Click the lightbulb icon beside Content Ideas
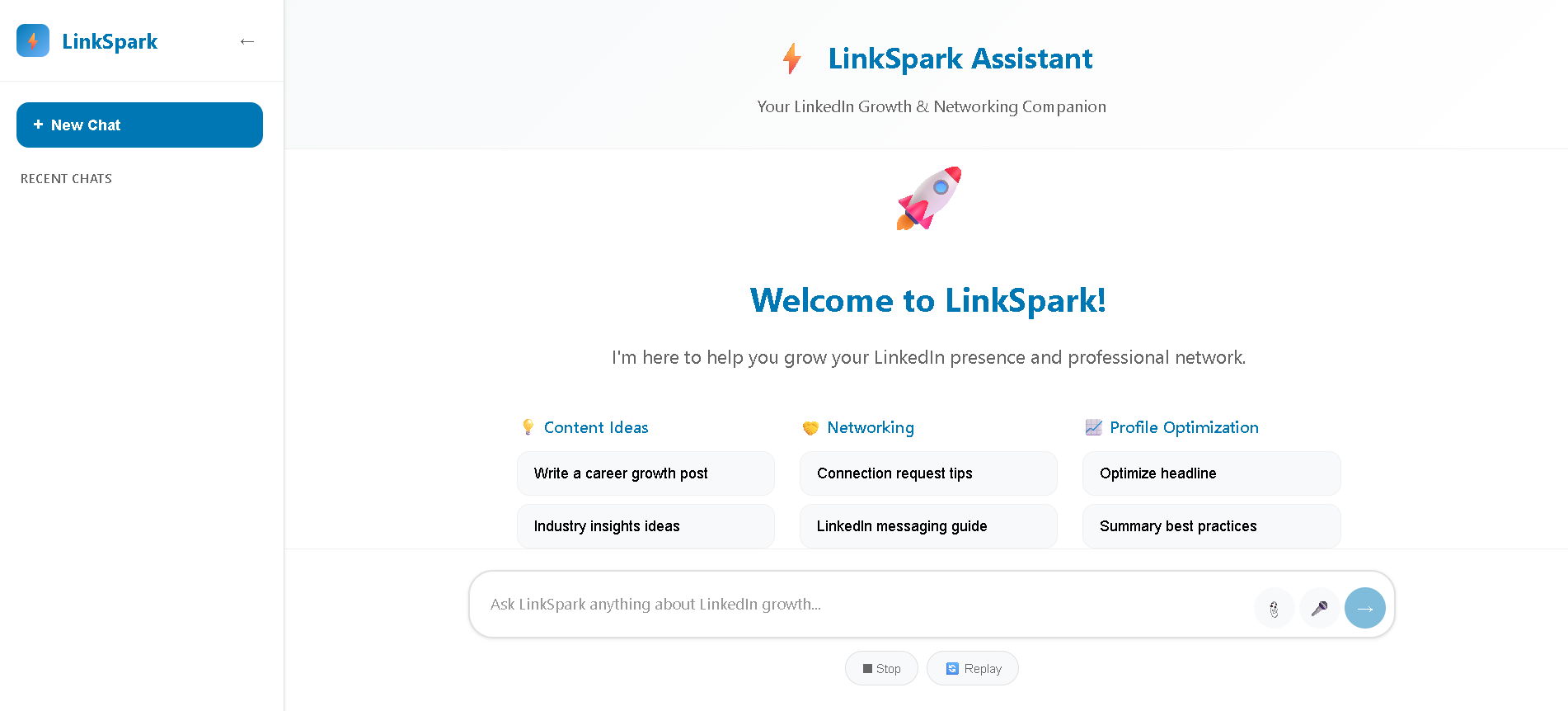 [x=528, y=426]
